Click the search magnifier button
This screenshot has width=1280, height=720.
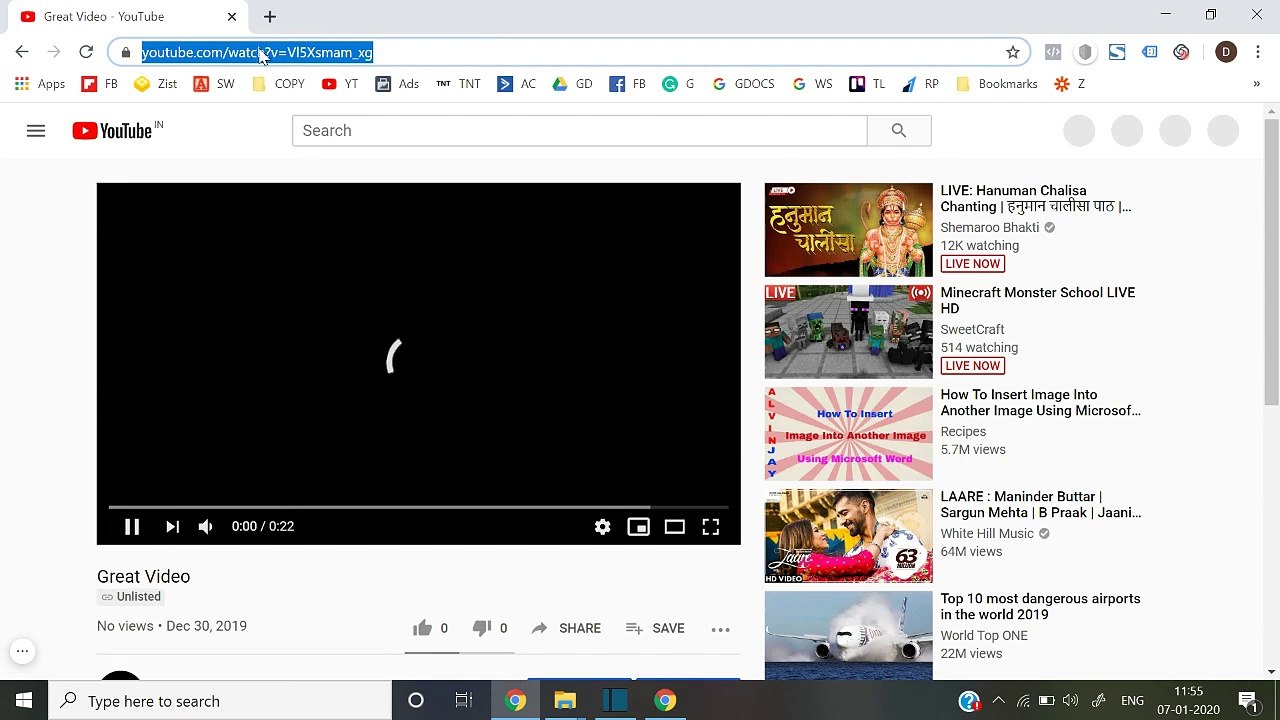tap(899, 131)
